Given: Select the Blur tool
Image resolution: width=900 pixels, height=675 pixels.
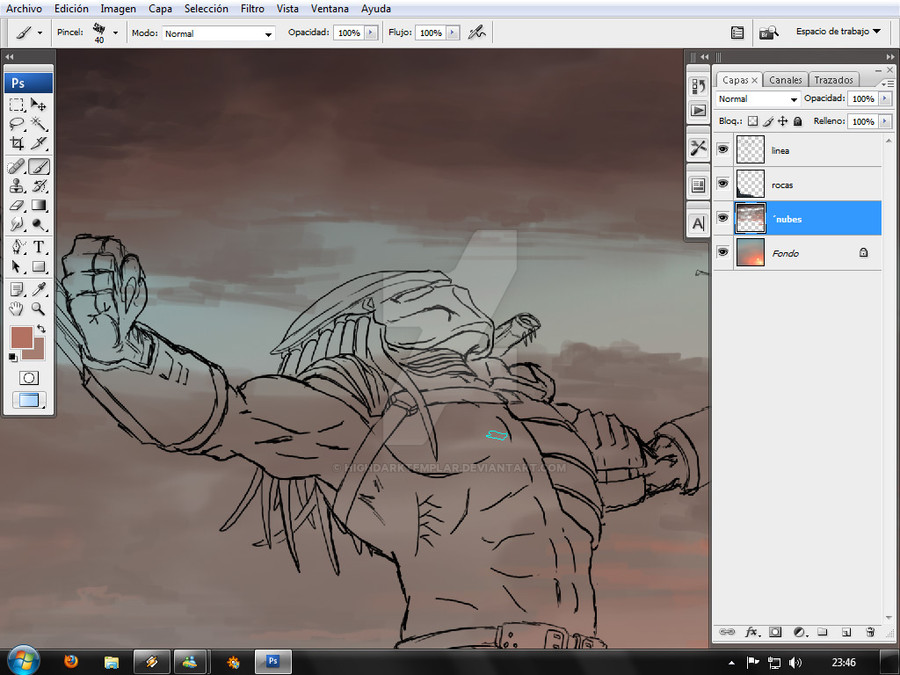Looking at the screenshot, I should click(17, 224).
